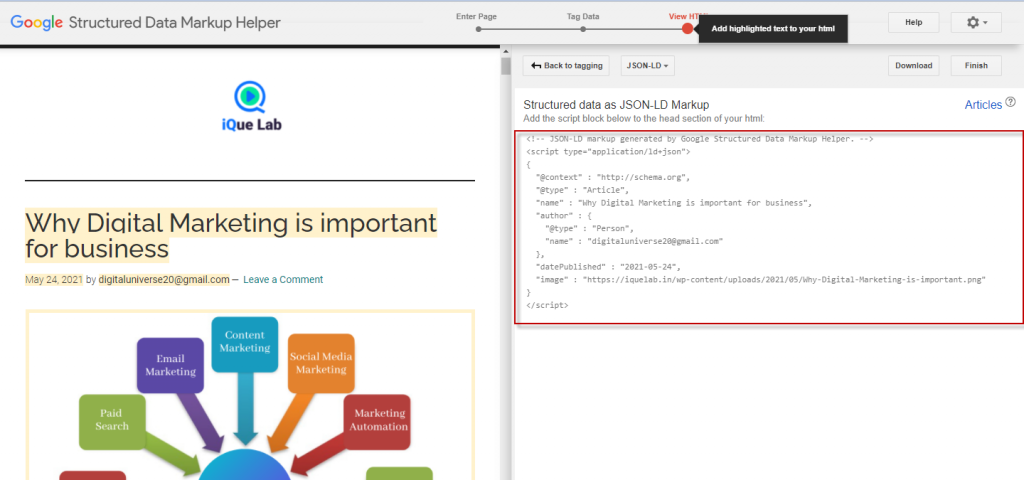1024x480 pixels.
Task: Click the page preview scrollbar thumb
Action: [505, 67]
